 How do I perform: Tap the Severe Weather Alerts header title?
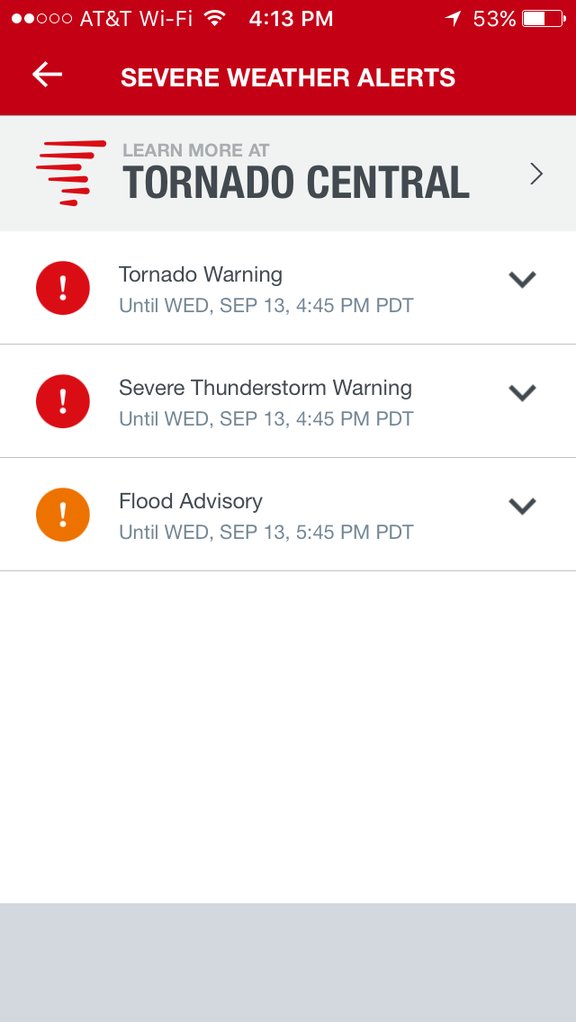pyautogui.click(x=288, y=78)
